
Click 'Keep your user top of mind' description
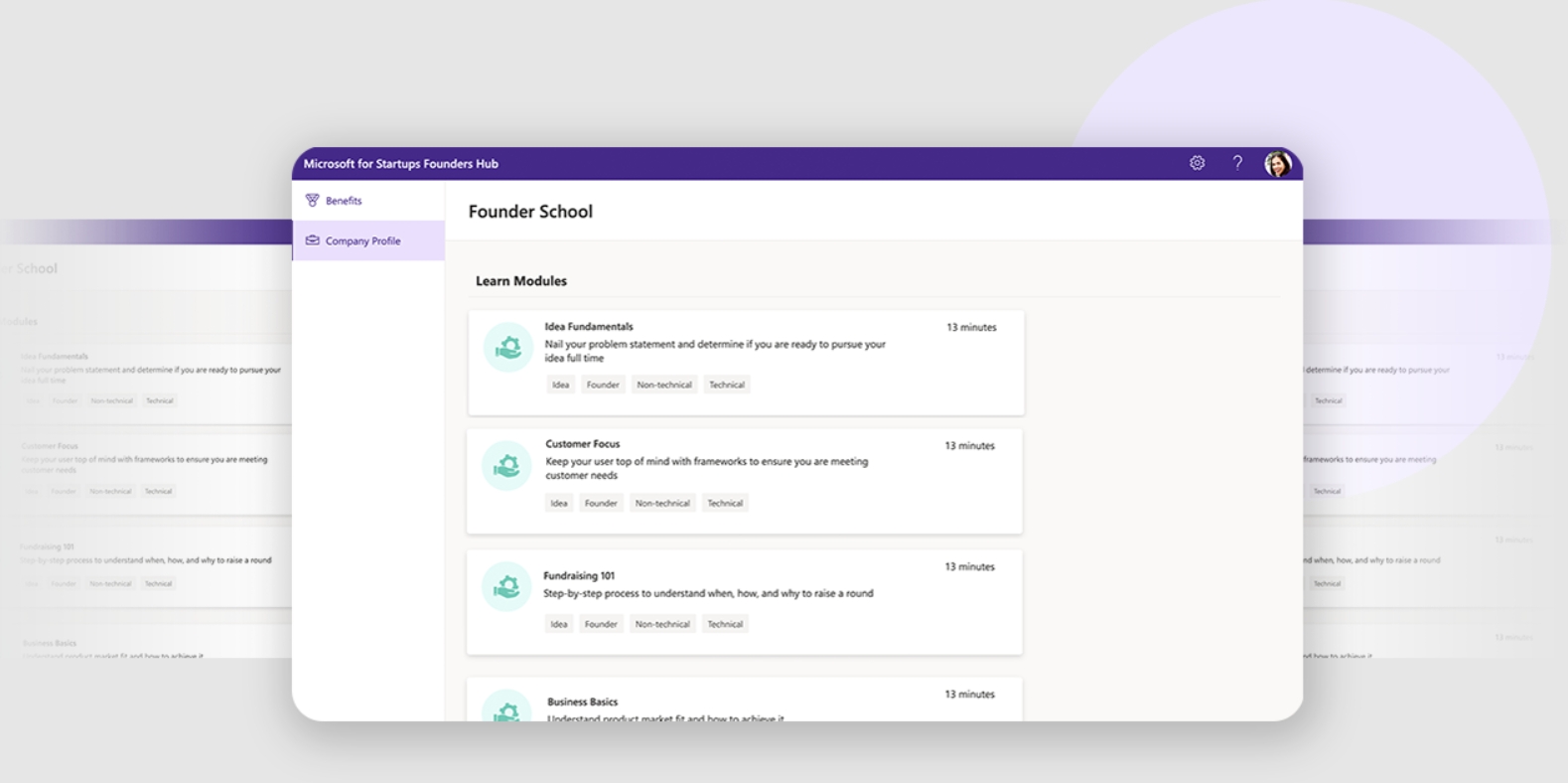707,468
